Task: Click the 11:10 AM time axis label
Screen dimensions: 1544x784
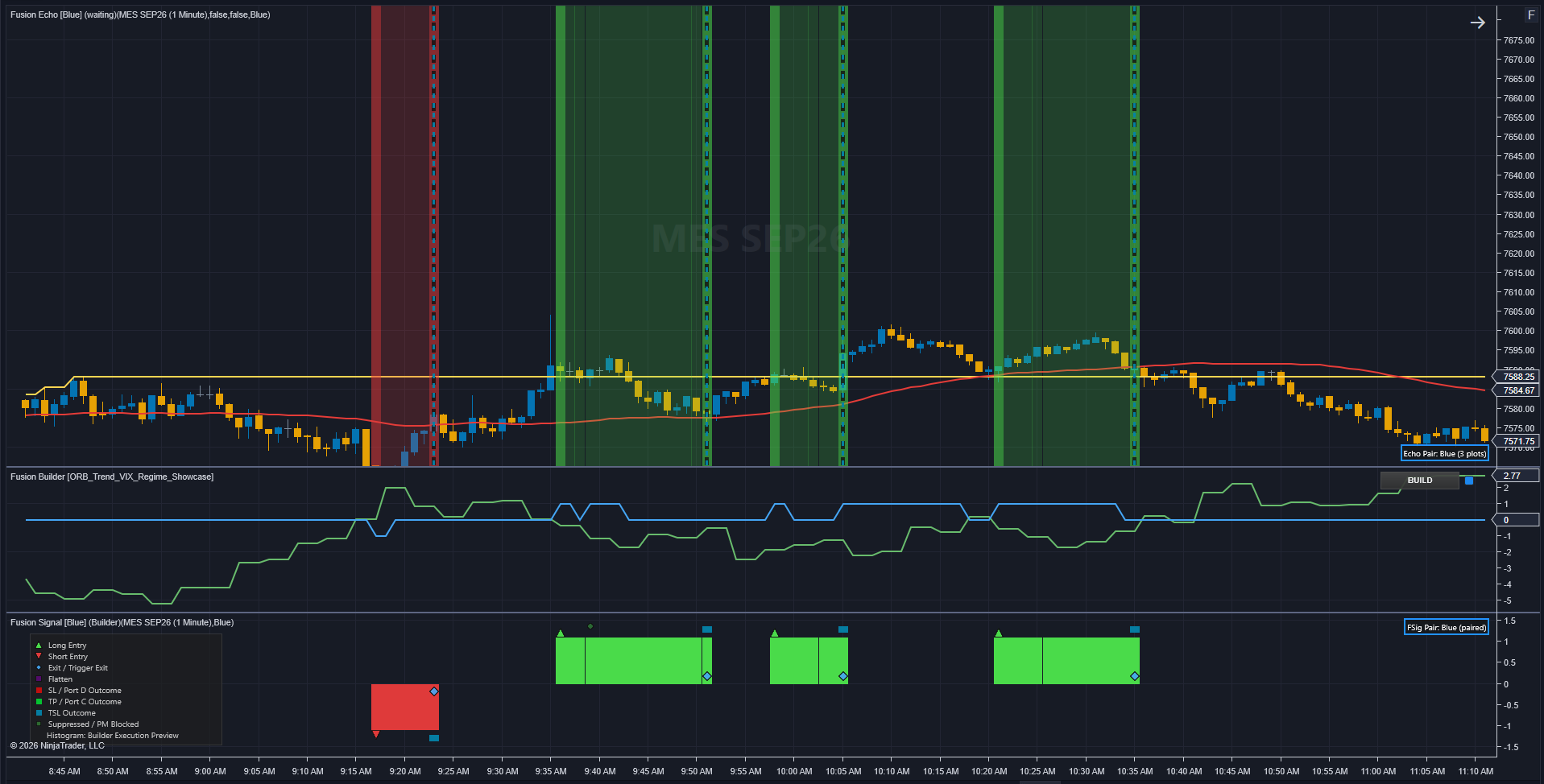Action: tap(1476, 771)
